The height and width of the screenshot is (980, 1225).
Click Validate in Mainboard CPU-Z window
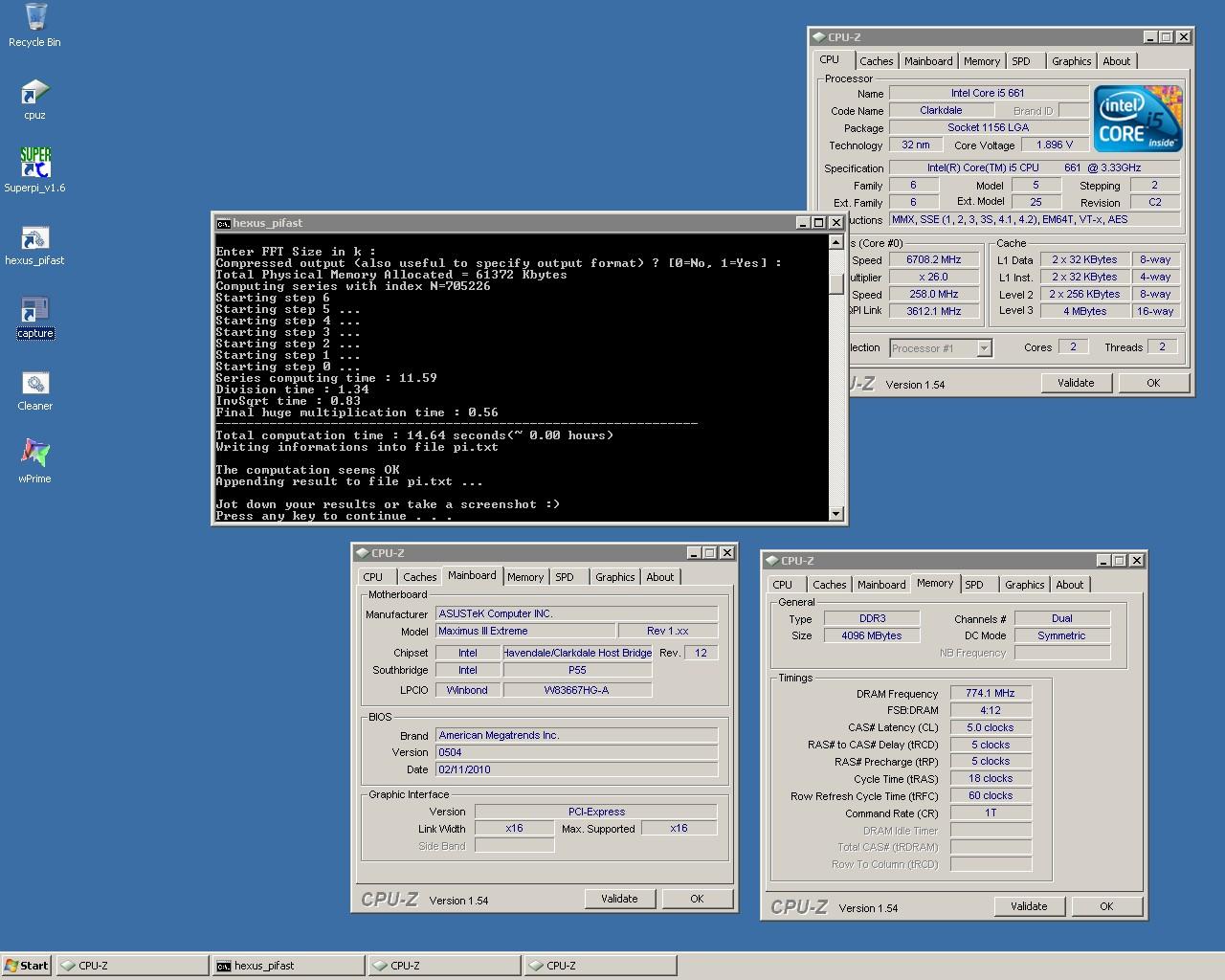coord(619,899)
